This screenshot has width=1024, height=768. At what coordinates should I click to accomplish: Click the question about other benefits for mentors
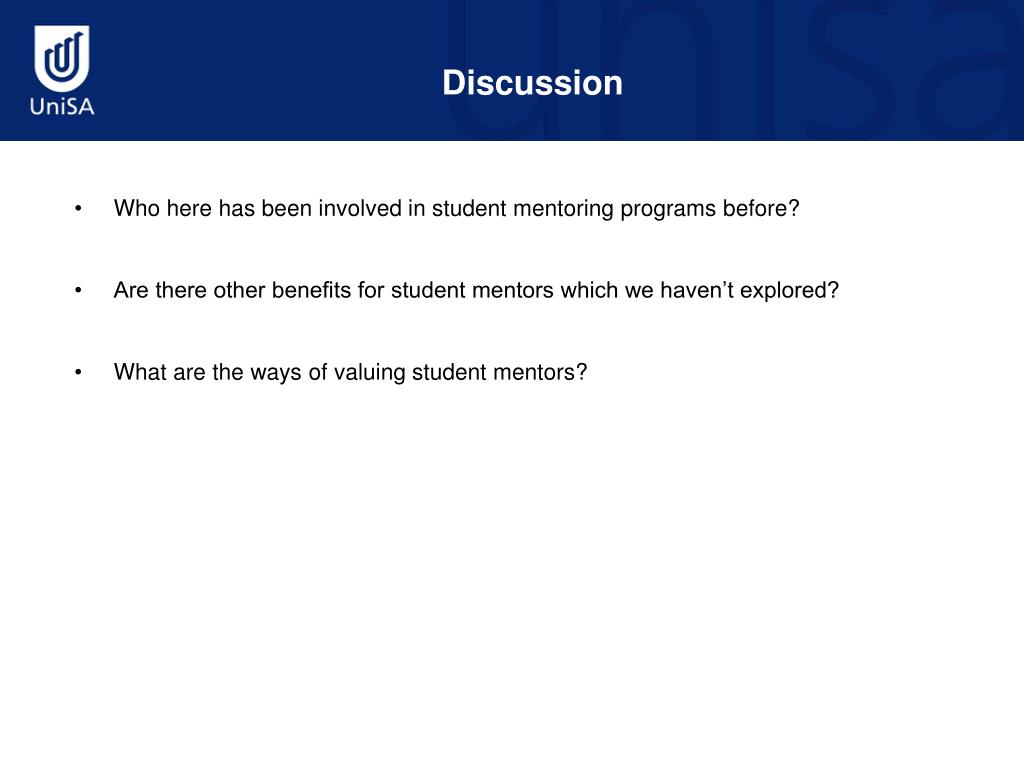pos(476,291)
